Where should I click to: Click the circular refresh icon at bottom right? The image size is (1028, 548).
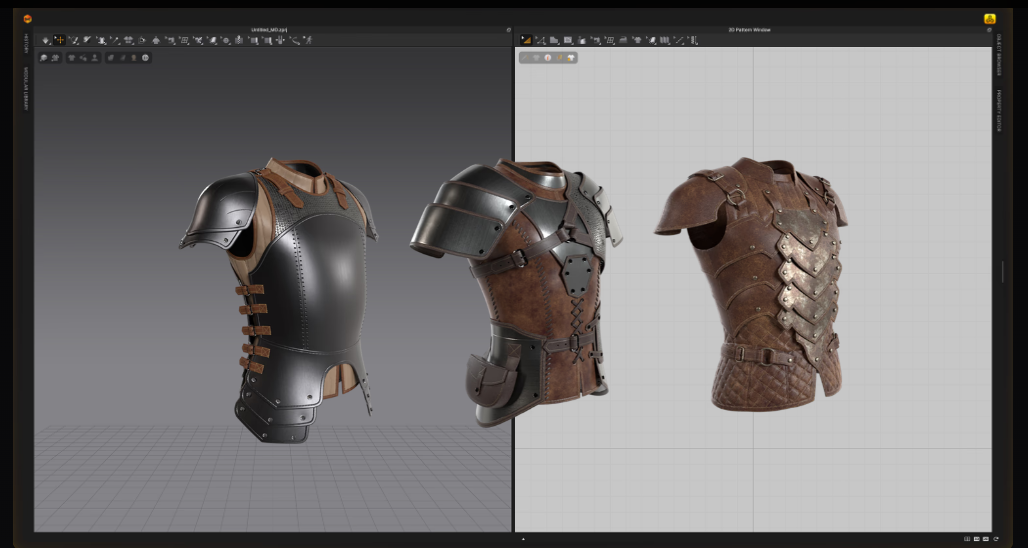994,539
